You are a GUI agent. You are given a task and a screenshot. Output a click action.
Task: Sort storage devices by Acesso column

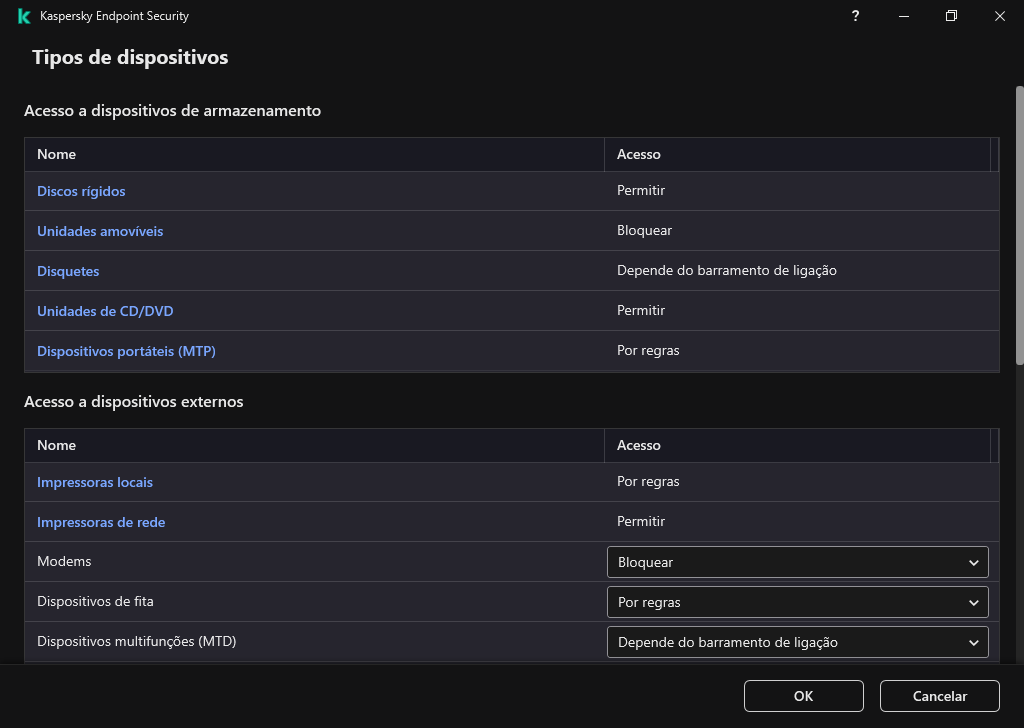point(640,154)
